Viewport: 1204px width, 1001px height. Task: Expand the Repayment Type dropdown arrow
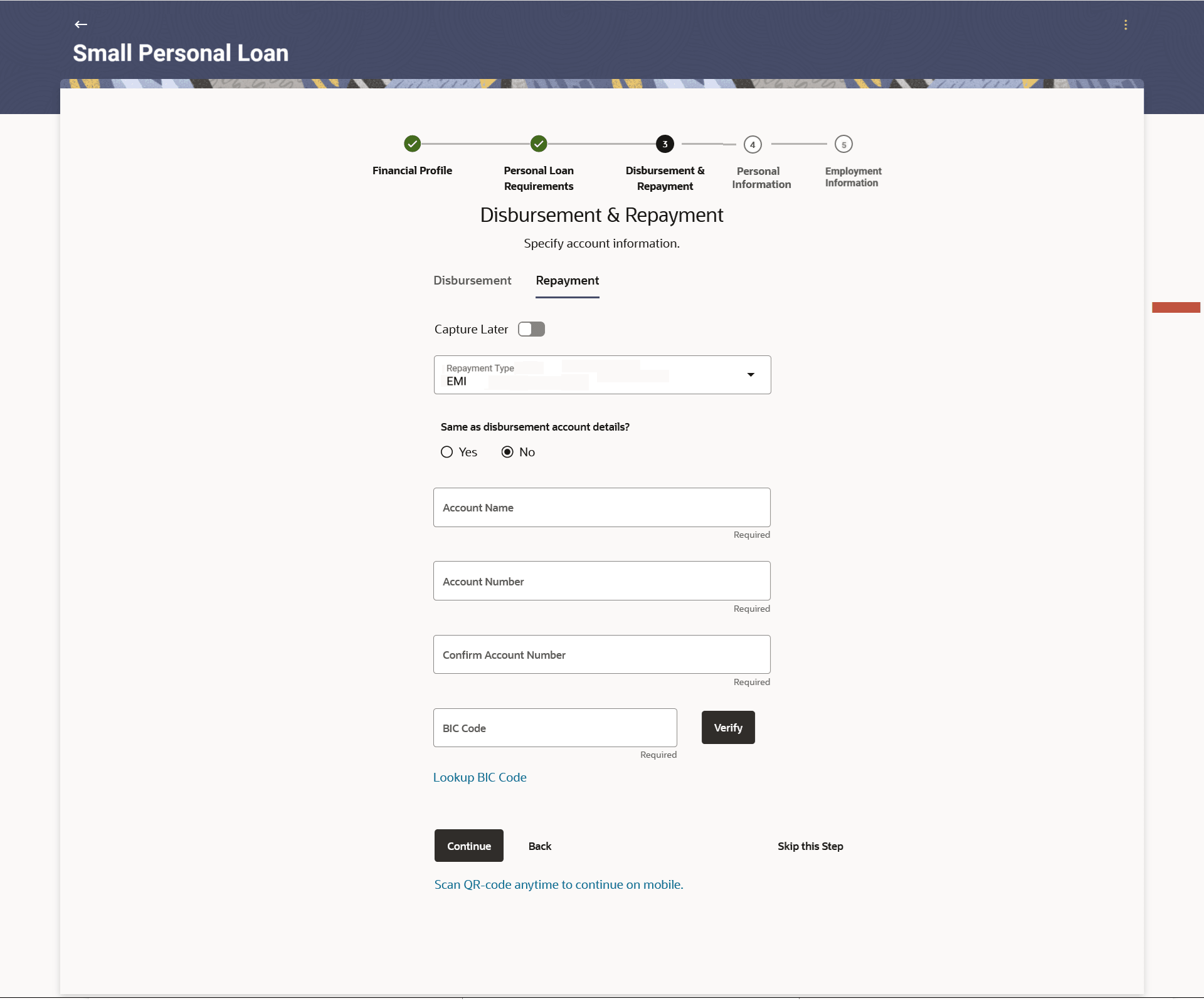tap(751, 375)
